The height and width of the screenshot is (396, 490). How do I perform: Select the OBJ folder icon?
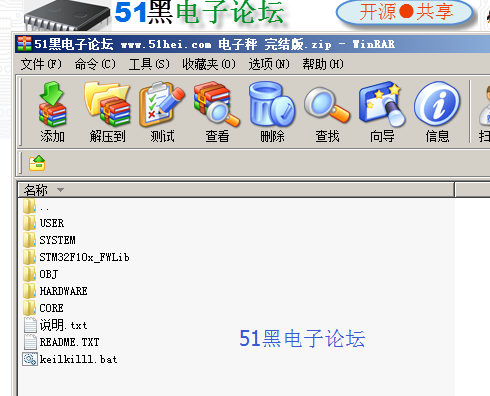click(x=29, y=274)
